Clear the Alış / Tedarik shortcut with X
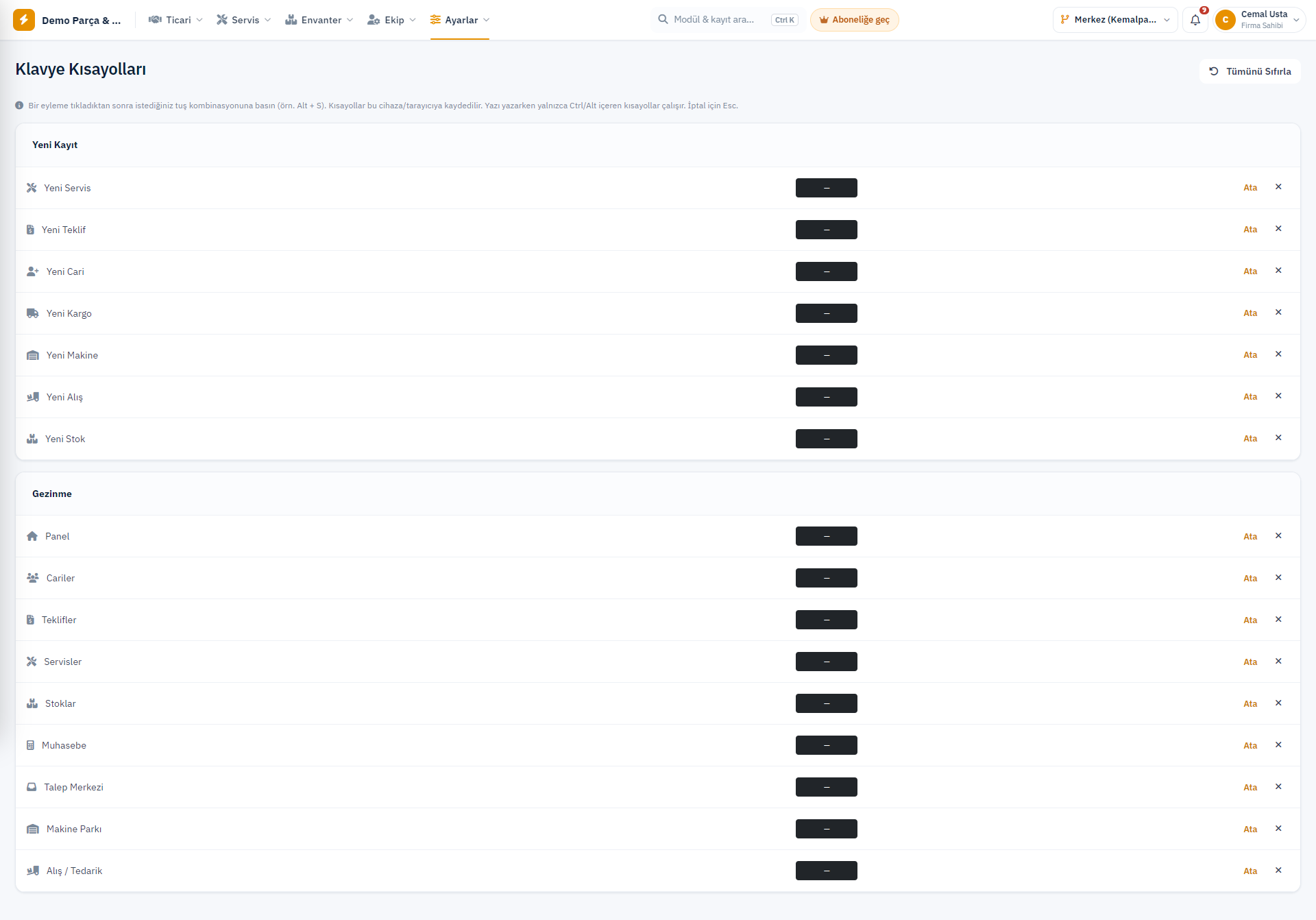Screen dimensions: 1316x920 coord(1278,871)
